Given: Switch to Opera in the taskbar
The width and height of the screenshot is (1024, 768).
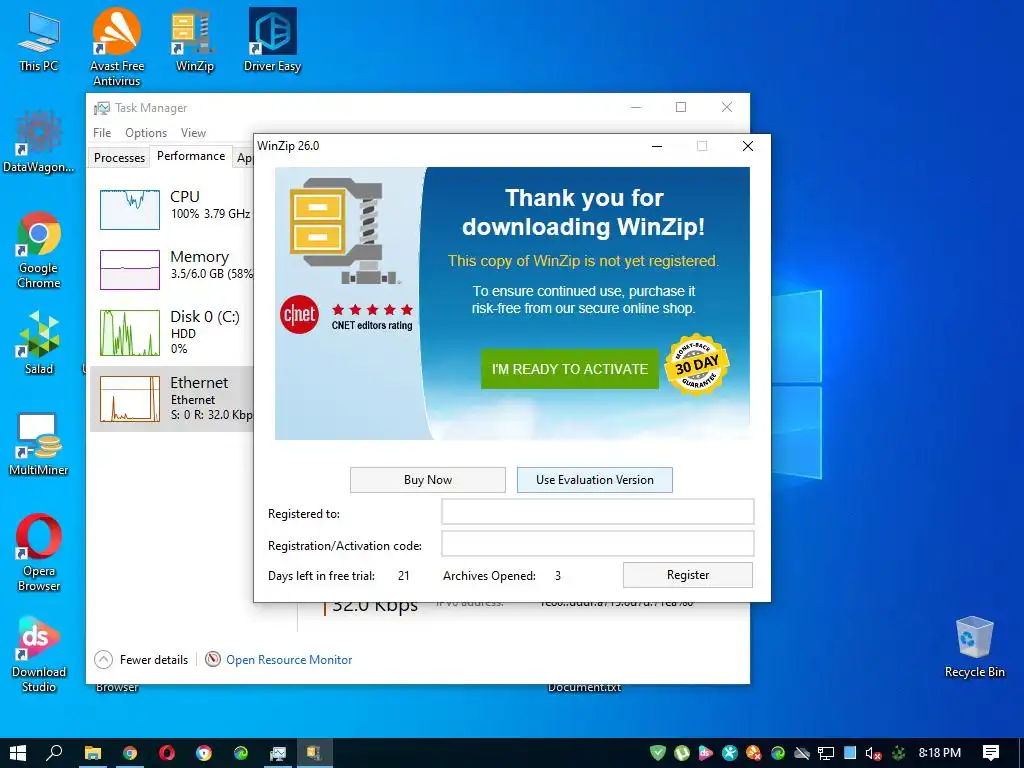Looking at the screenshot, I should (167, 753).
